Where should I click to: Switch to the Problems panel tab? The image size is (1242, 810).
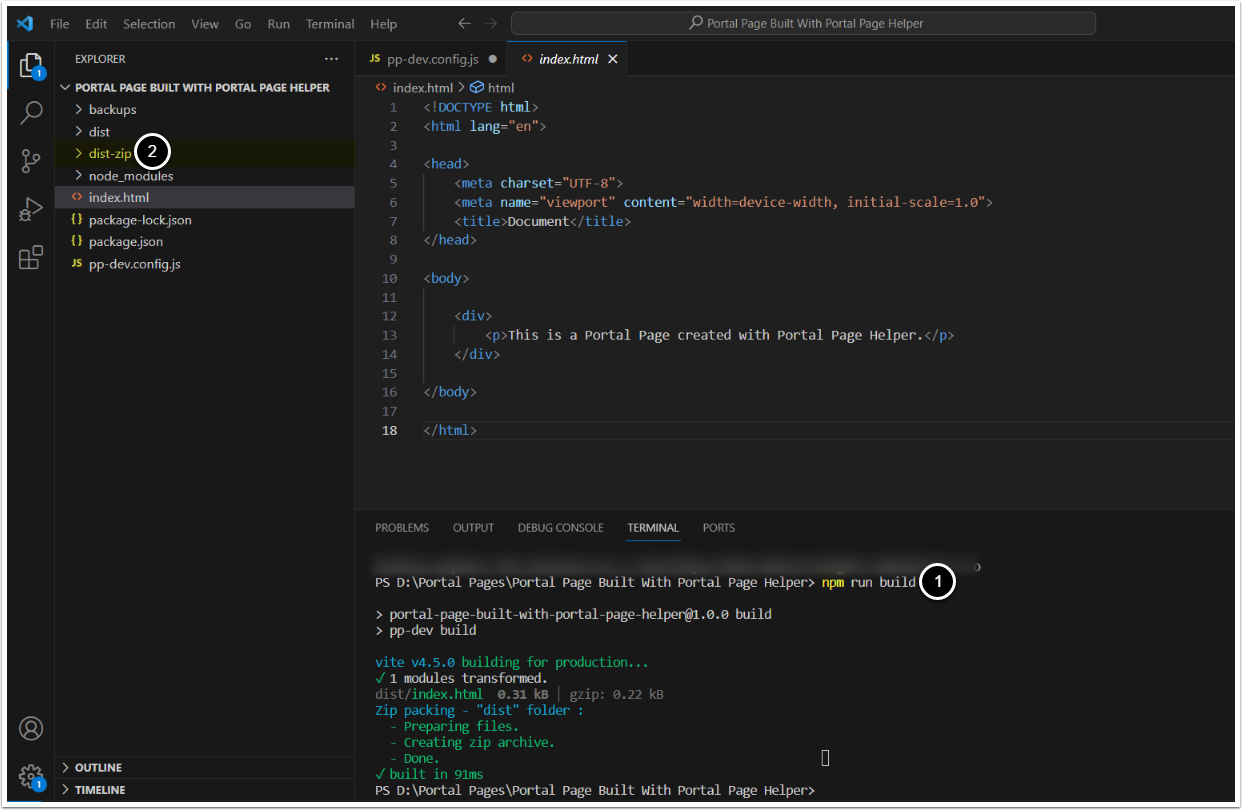click(x=402, y=528)
